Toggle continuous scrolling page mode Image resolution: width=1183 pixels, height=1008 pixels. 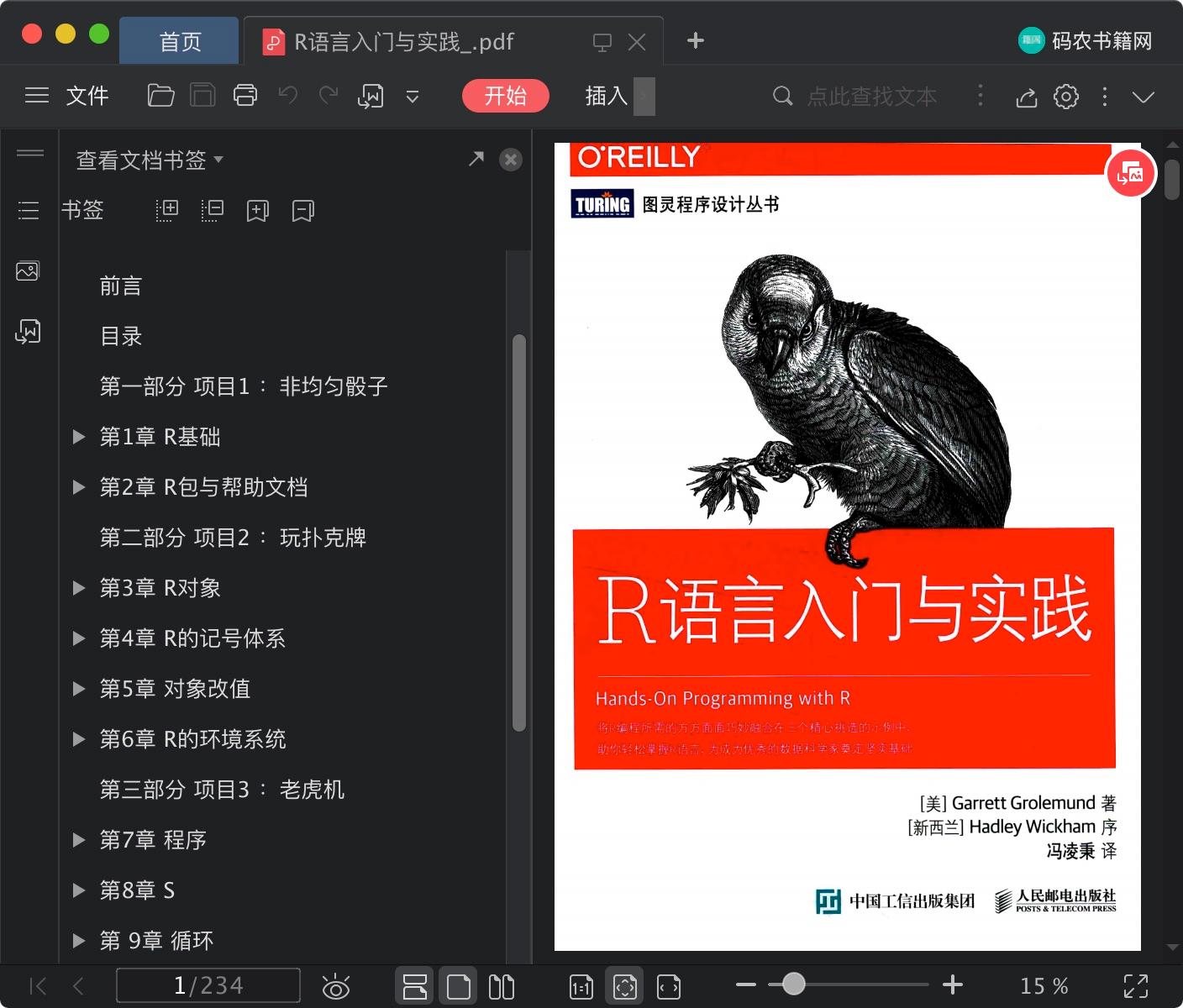click(415, 986)
